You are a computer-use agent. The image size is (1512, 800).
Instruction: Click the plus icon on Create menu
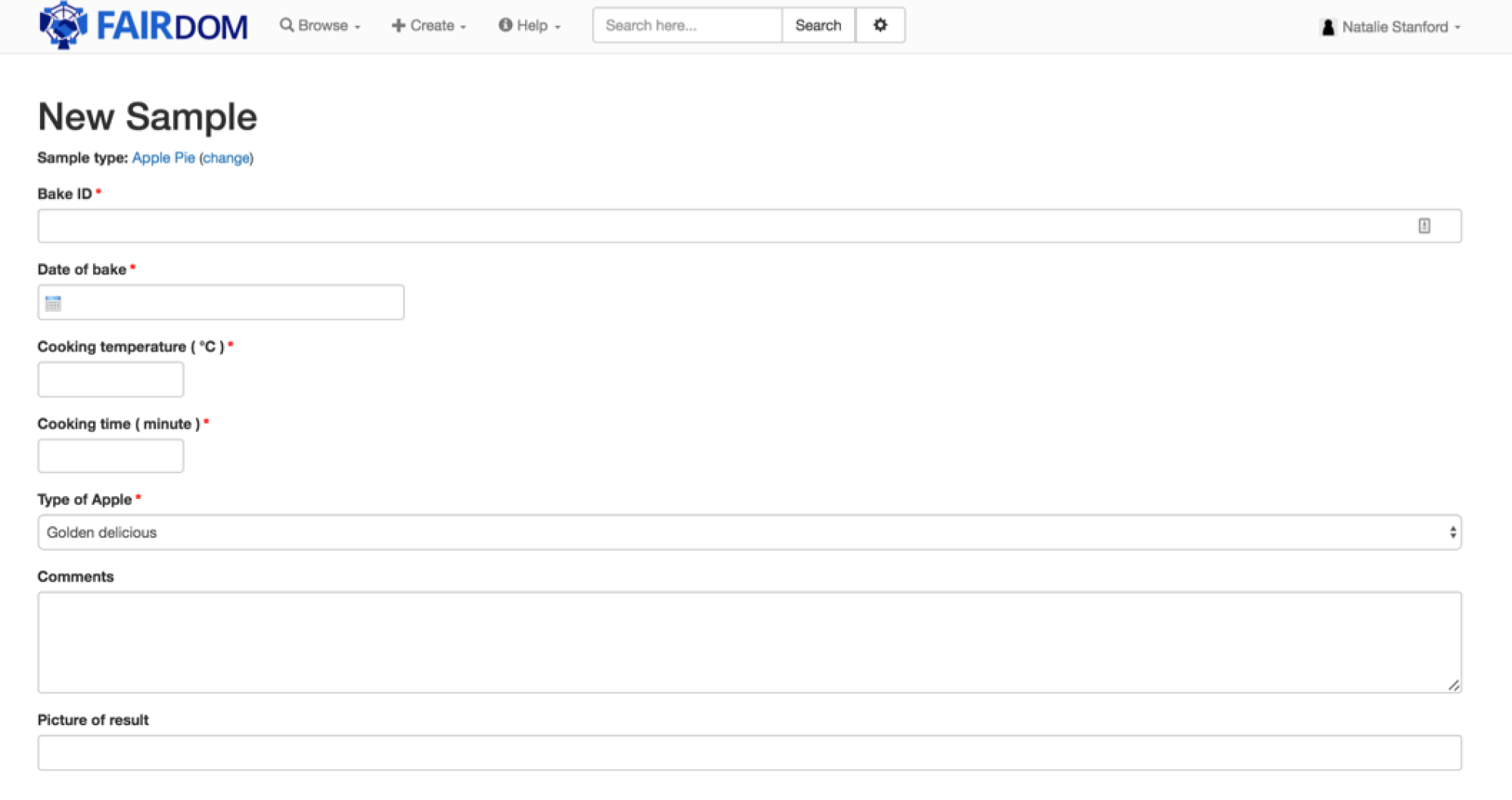tap(399, 25)
